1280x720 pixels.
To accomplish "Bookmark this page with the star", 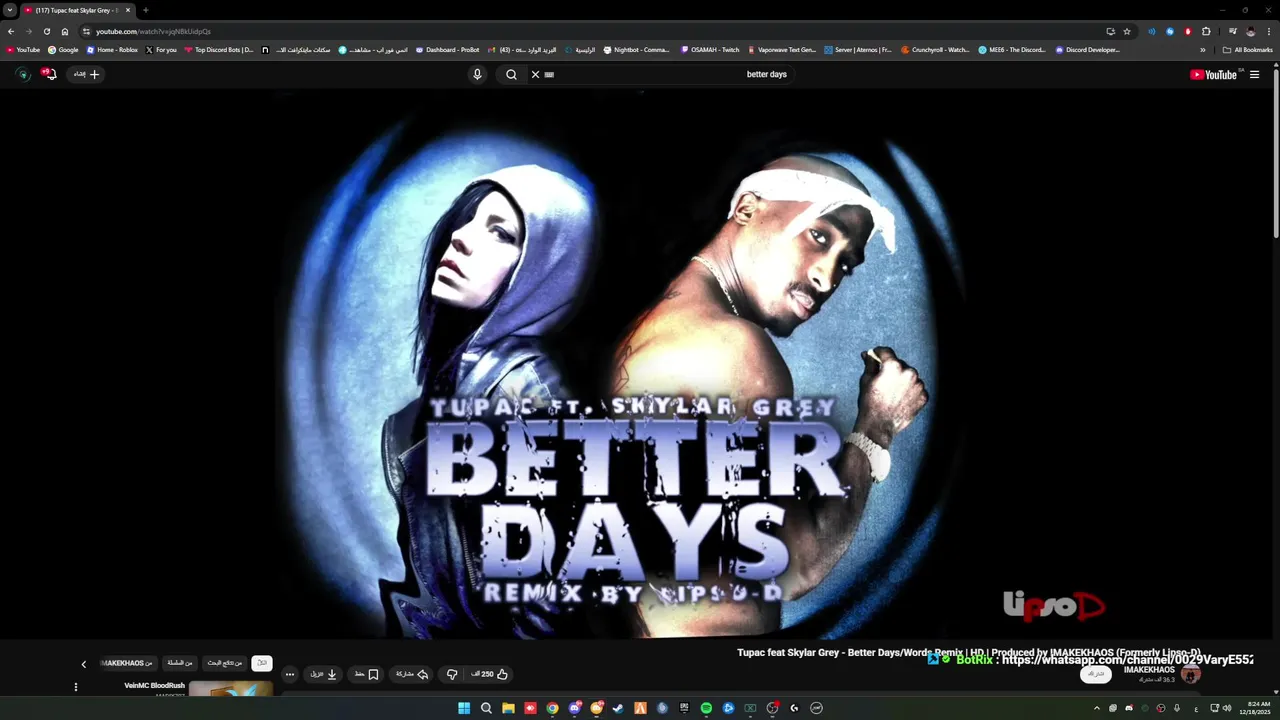I will click(1127, 31).
